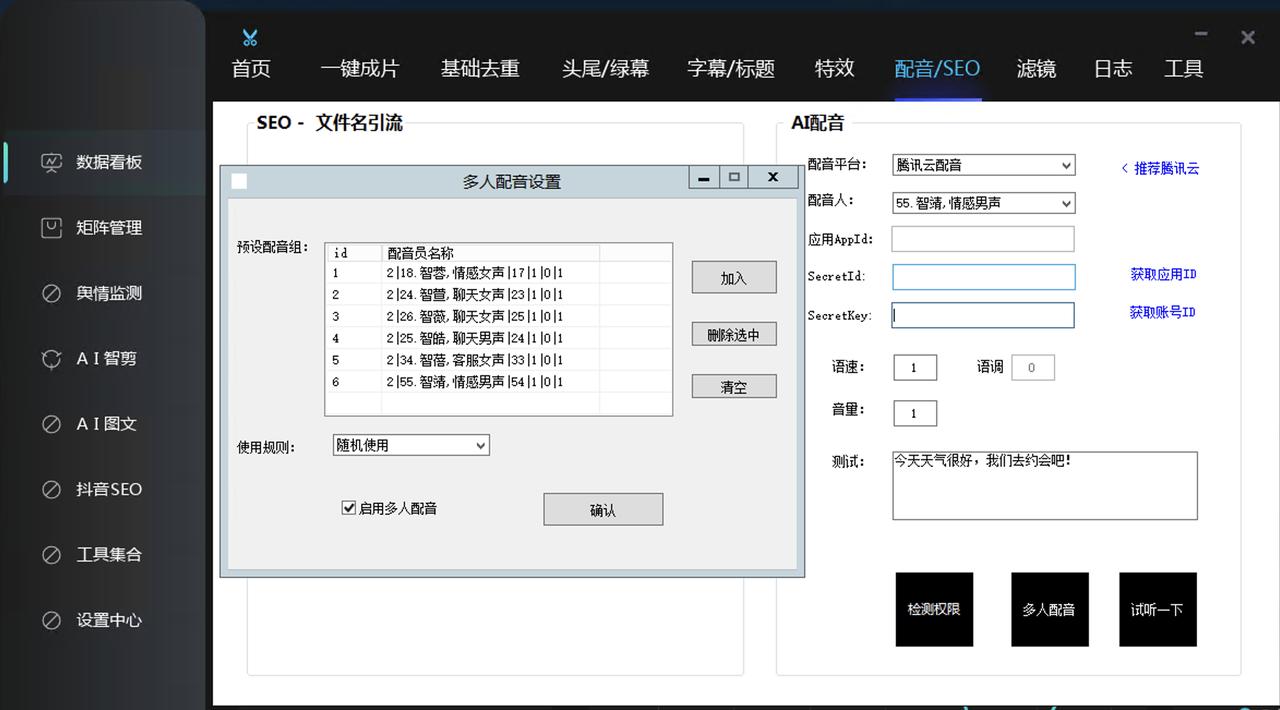
Task: Click the SecretId input field
Action: click(983, 277)
